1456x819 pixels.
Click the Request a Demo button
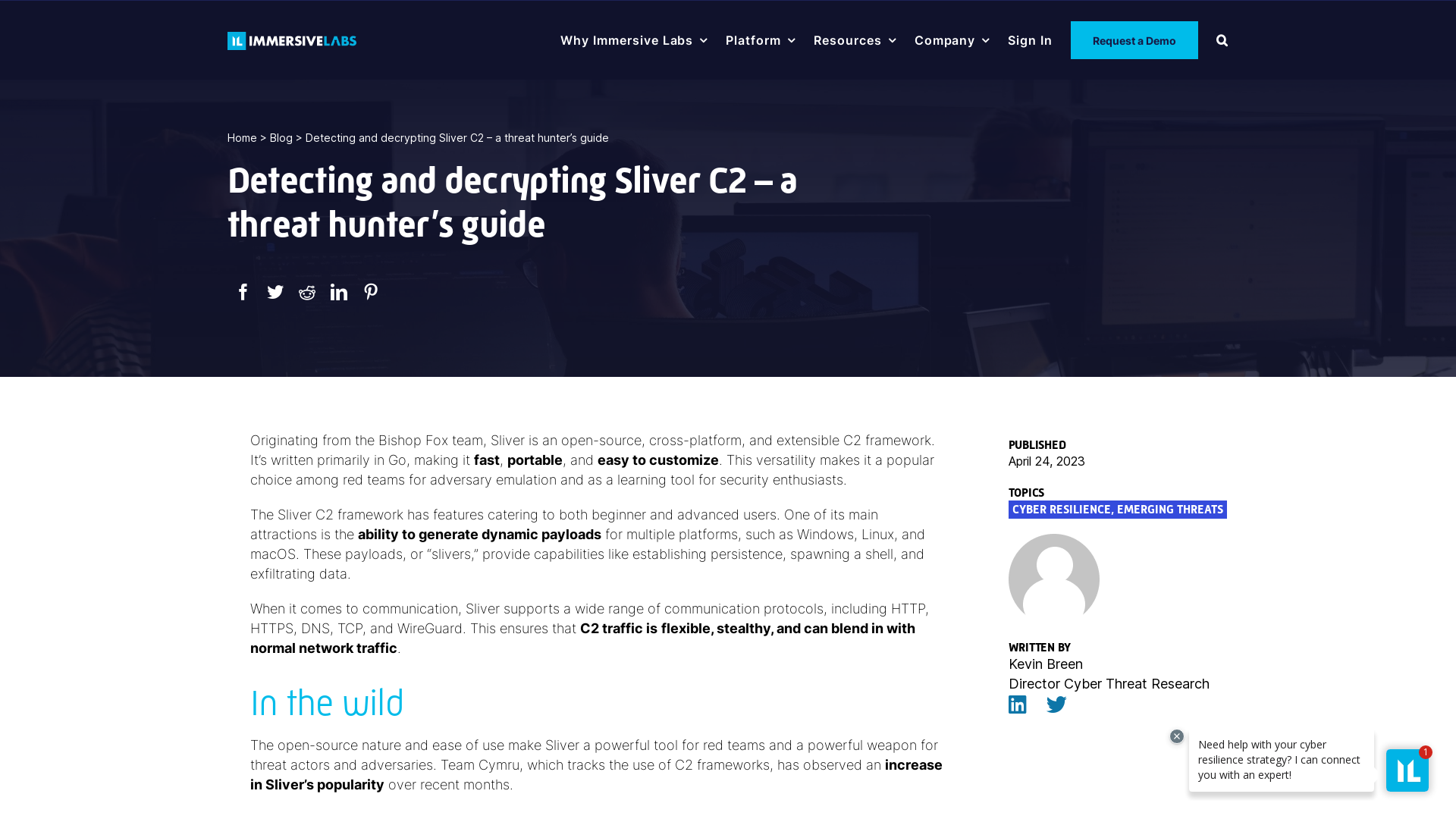[1134, 40]
